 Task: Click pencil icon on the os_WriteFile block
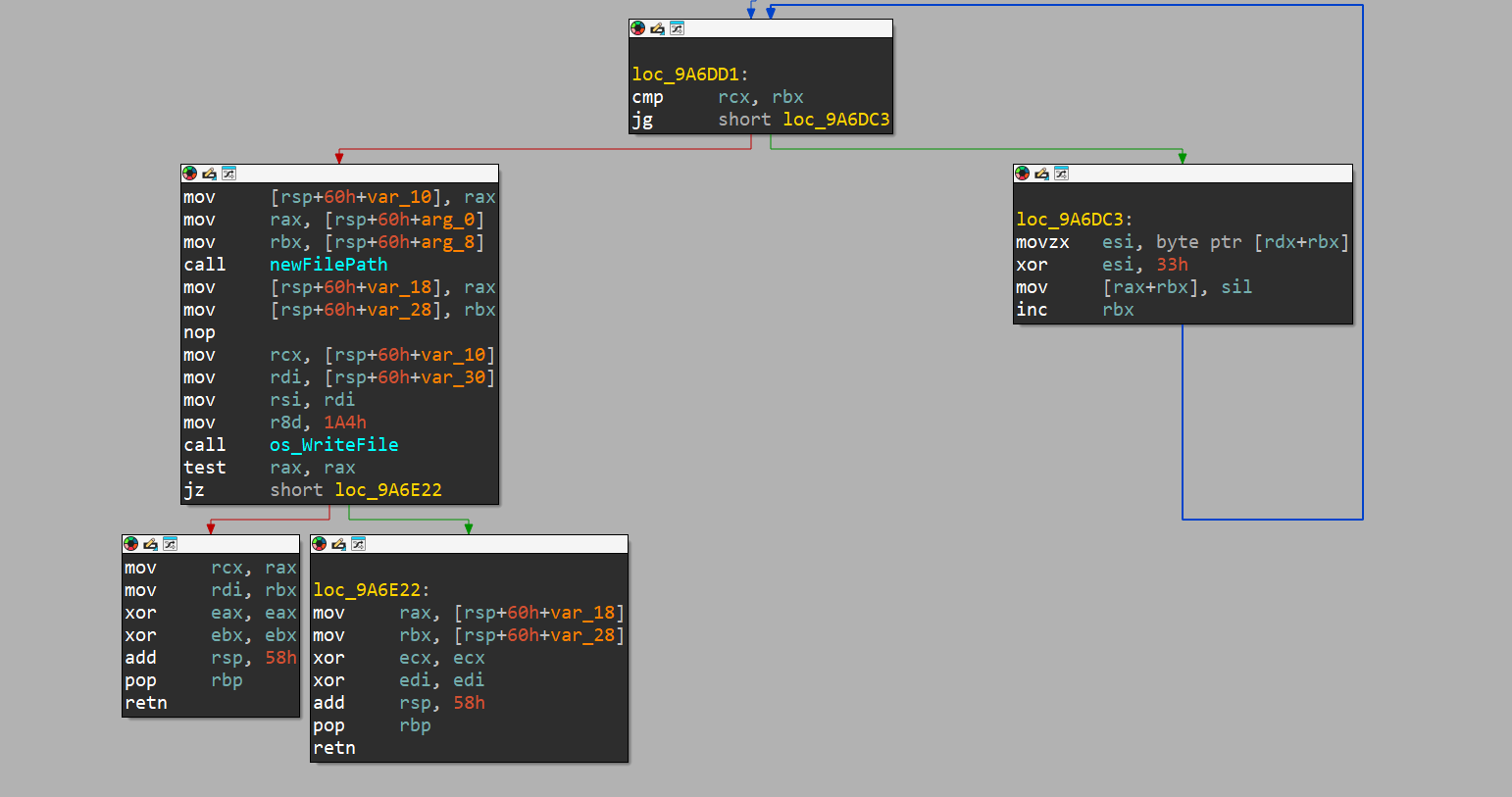click(210, 174)
